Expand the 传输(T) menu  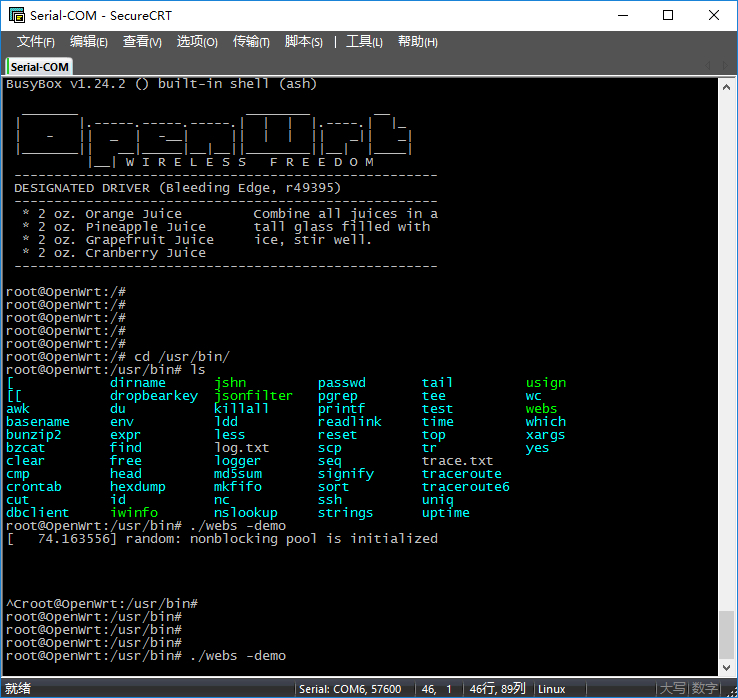point(251,41)
